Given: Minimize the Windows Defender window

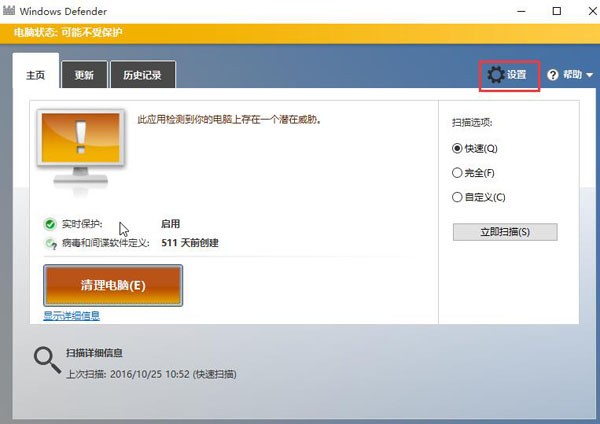Looking at the screenshot, I should 521,11.
